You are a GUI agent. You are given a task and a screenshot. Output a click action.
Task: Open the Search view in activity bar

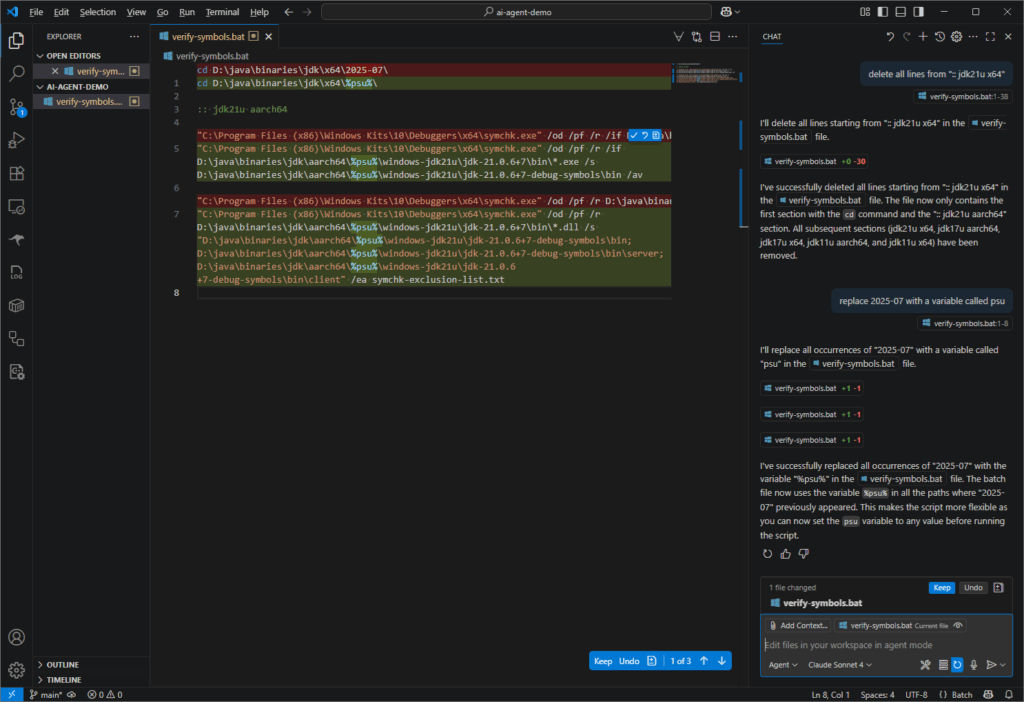[16, 73]
